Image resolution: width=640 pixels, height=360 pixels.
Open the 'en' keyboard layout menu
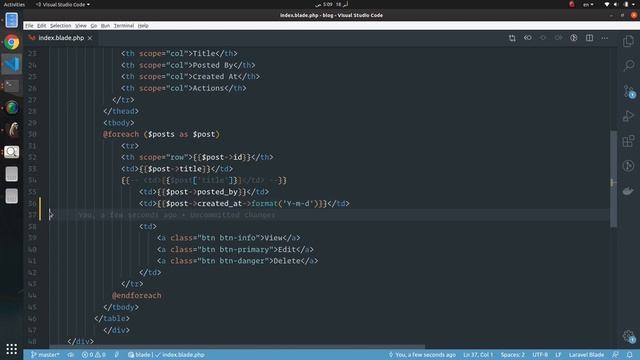click(588, 4)
